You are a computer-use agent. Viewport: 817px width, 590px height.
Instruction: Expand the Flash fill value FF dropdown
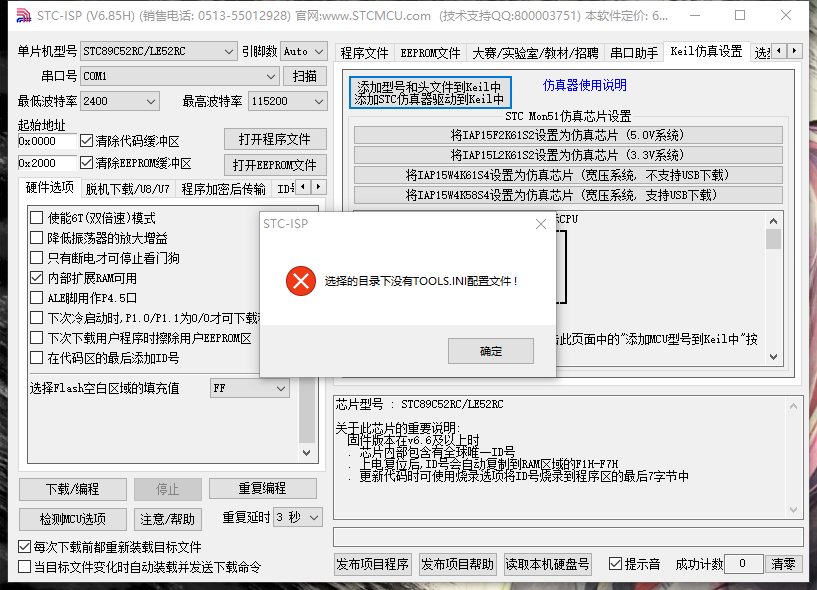(250, 388)
